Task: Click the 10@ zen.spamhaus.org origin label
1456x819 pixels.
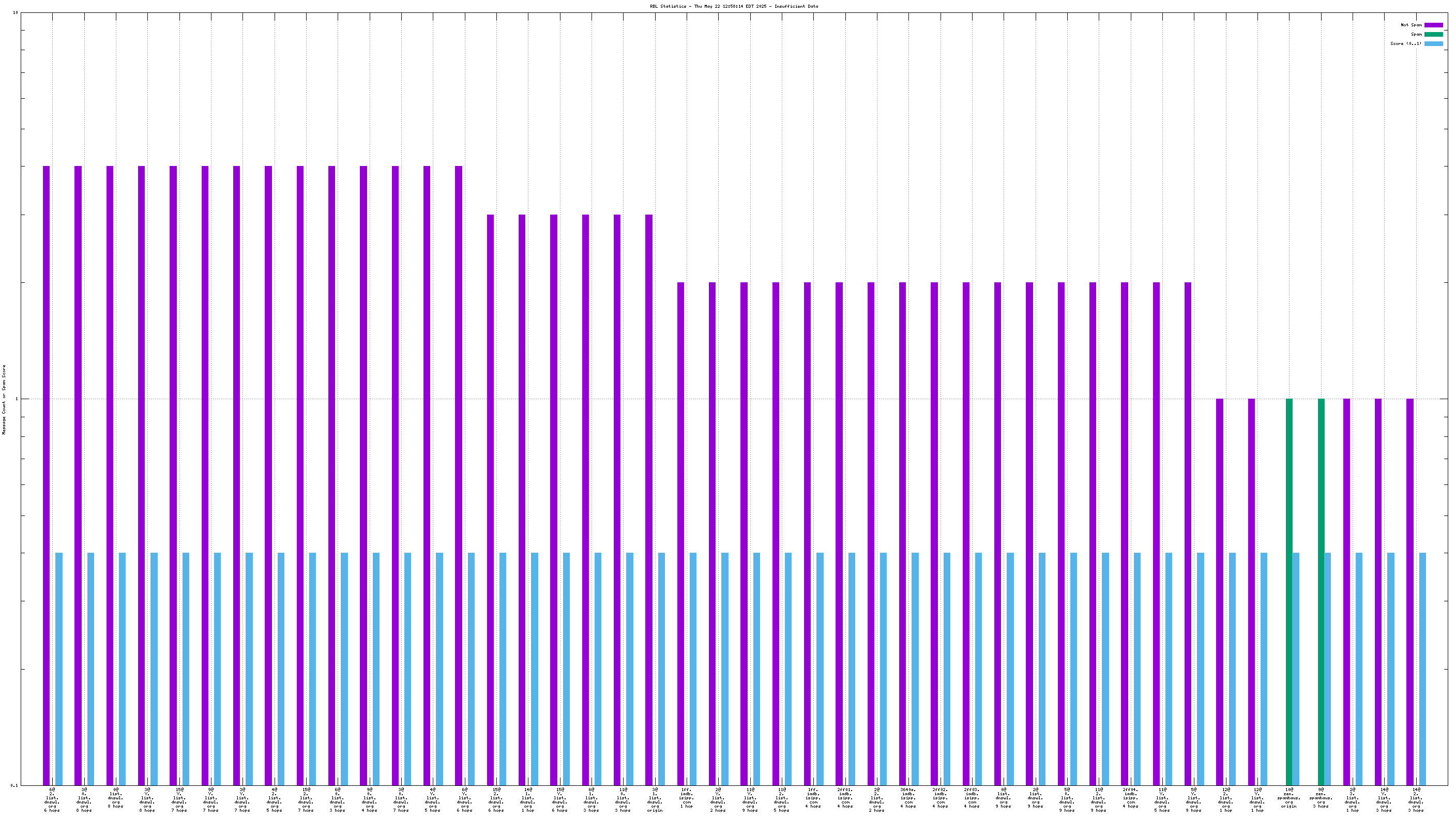Action: point(1288,797)
